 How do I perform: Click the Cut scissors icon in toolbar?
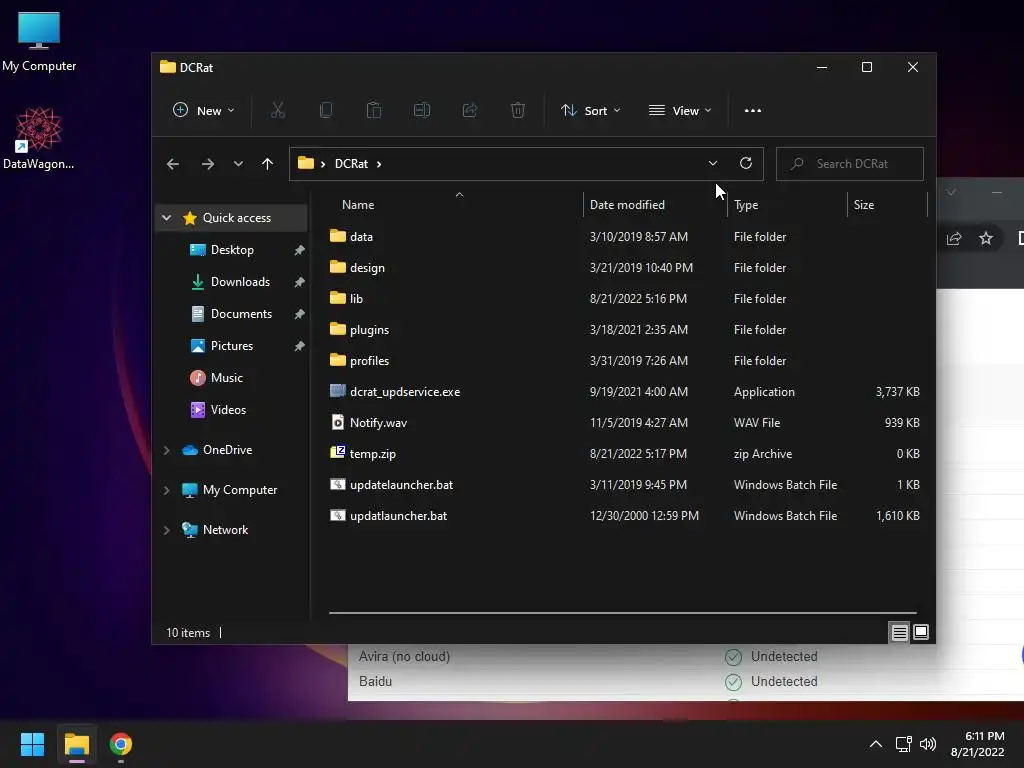(x=278, y=110)
